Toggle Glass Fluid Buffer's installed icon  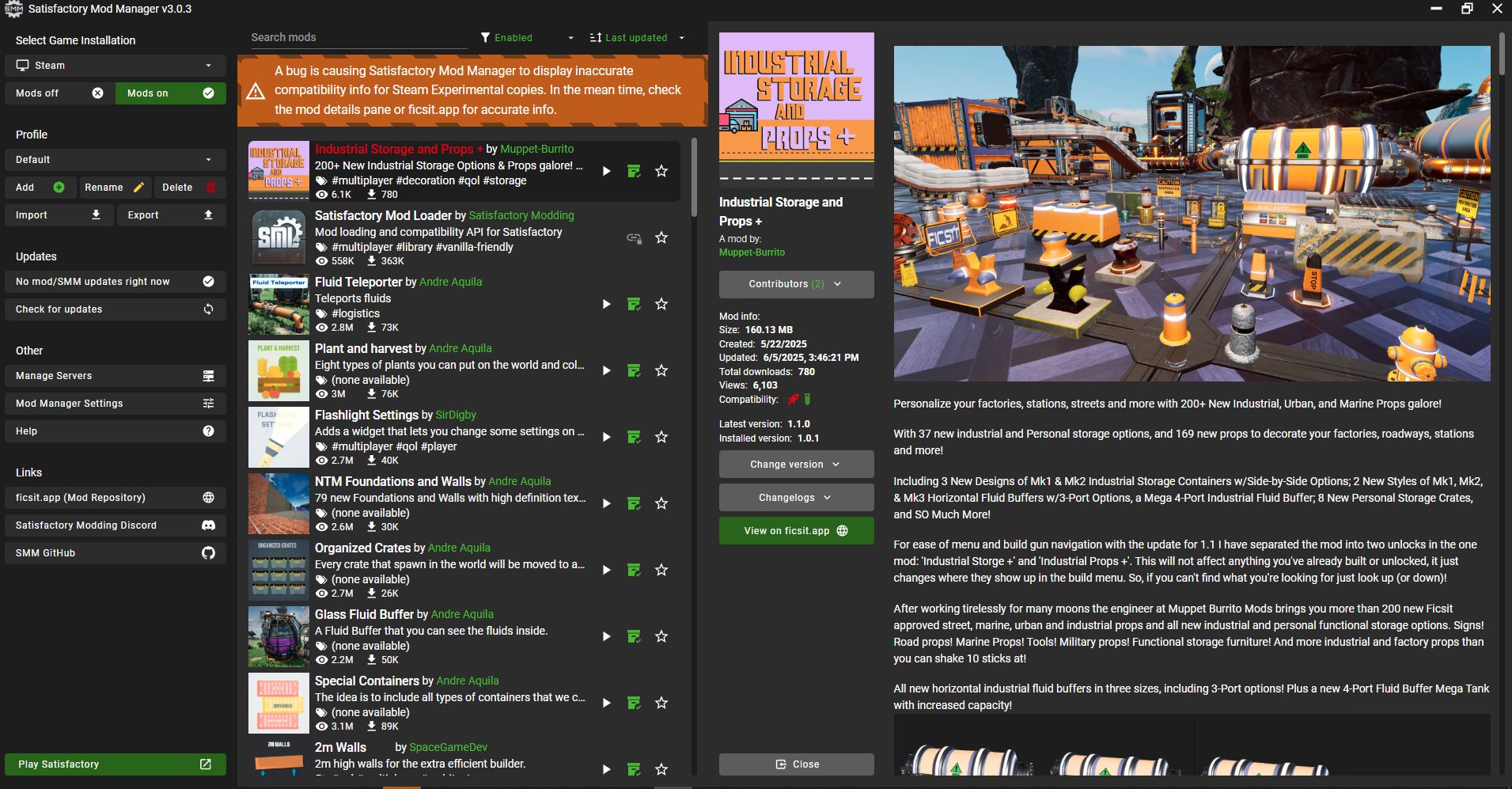[x=634, y=636]
